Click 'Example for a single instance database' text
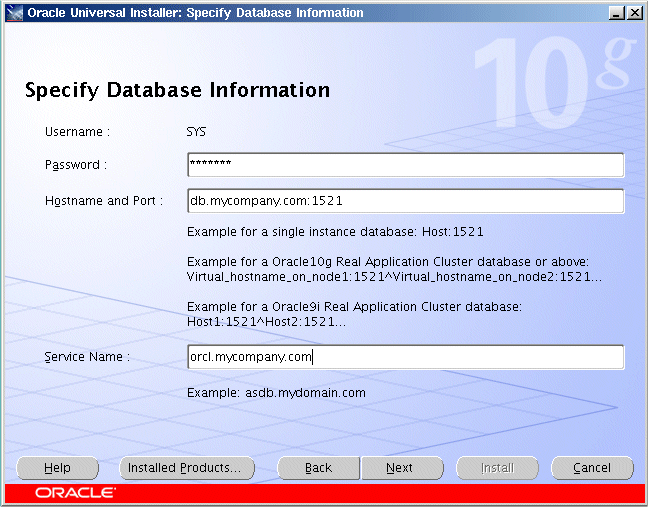Image resolution: width=648 pixels, height=507 pixels. click(335, 231)
